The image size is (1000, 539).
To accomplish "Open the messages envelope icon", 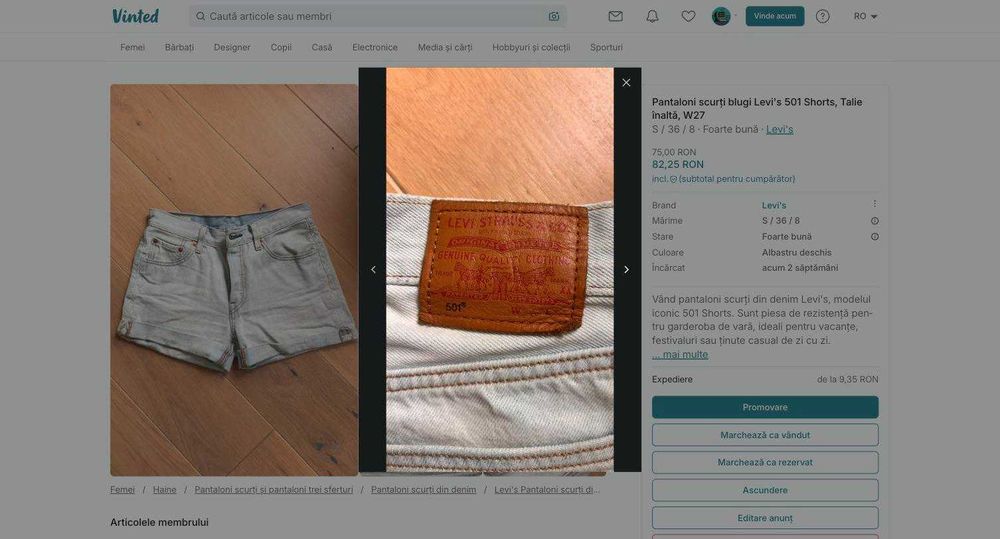I will point(615,17).
